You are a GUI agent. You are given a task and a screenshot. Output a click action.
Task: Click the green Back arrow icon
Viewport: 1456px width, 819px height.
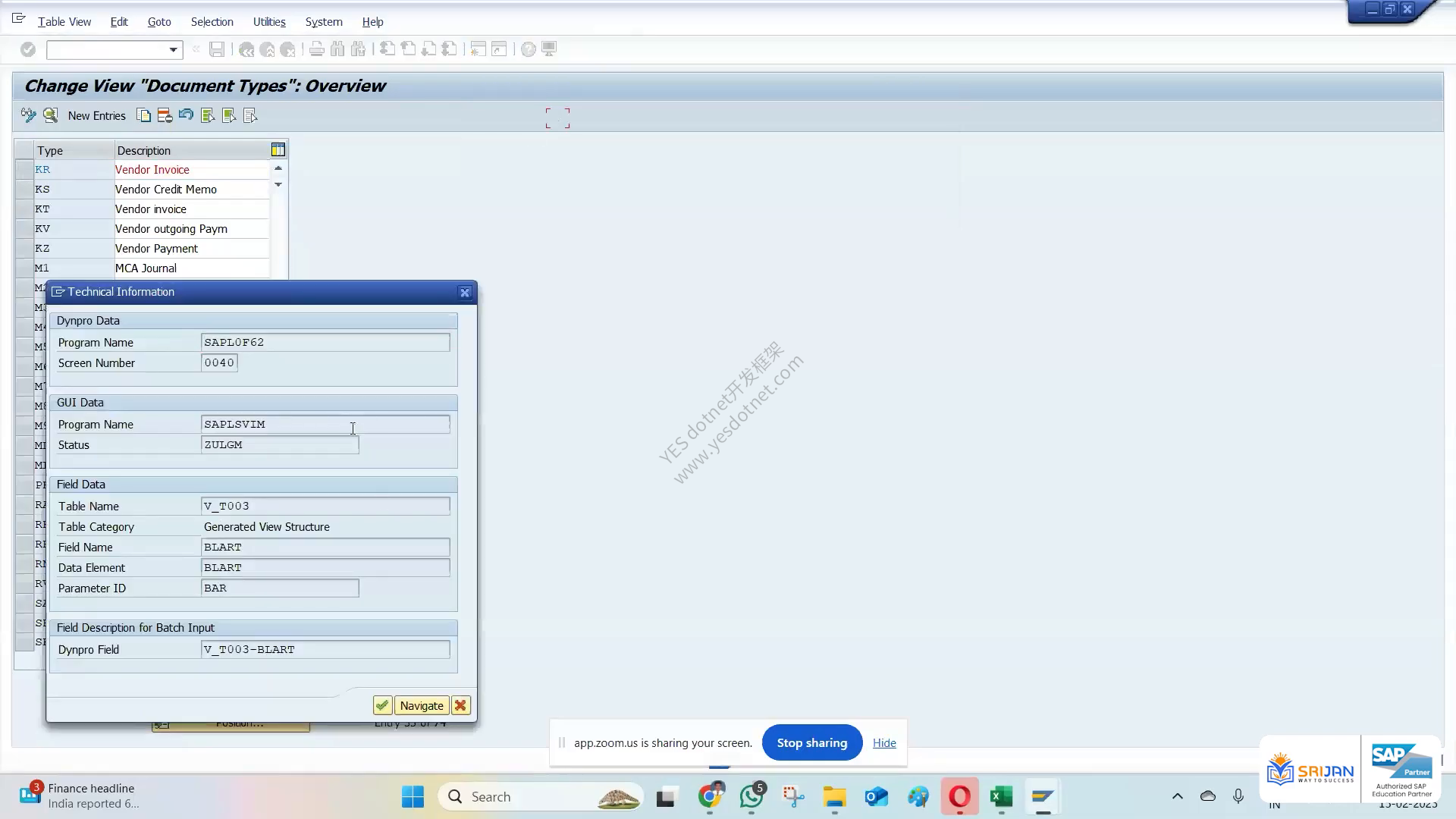click(246, 49)
